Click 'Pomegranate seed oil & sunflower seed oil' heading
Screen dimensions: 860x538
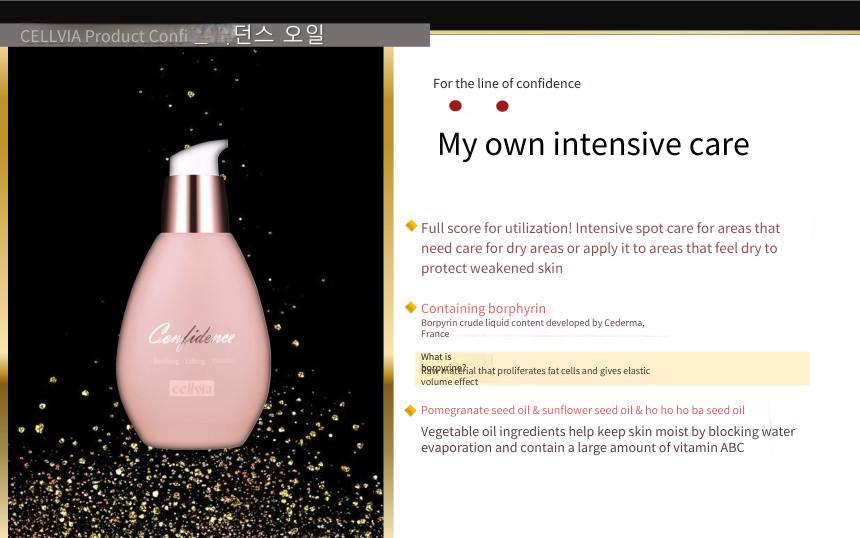(582, 410)
